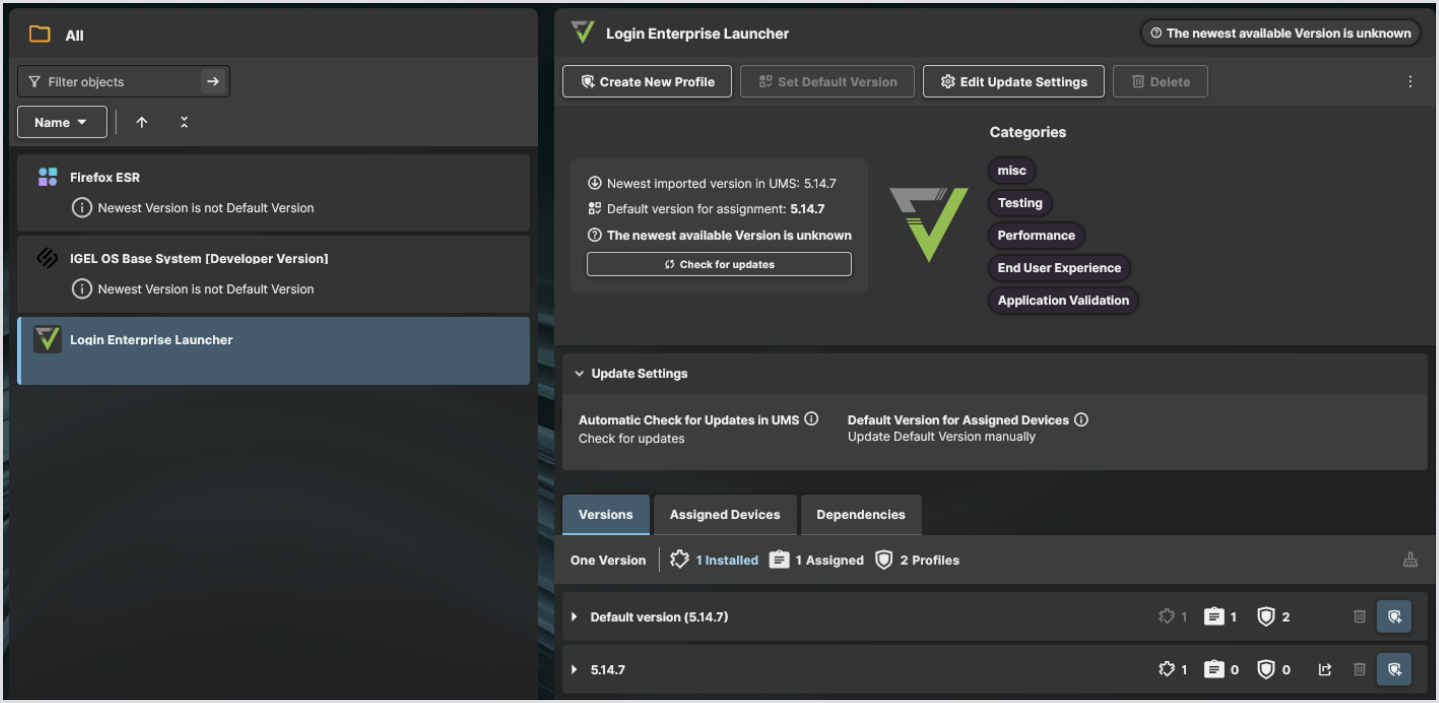Open the three-dot more options menu
The height and width of the screenshot is (703, 1439).
click(x=1410, y=82)
